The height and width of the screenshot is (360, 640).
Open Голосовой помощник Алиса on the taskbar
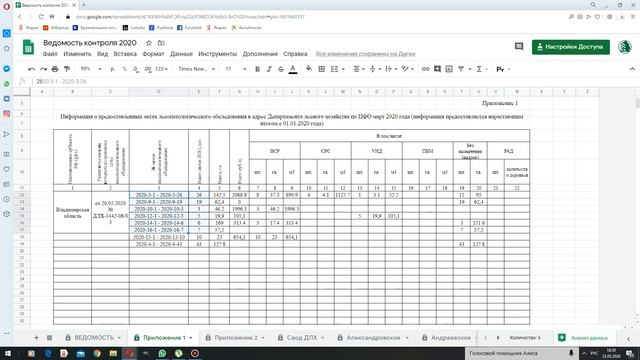[522, 353]
